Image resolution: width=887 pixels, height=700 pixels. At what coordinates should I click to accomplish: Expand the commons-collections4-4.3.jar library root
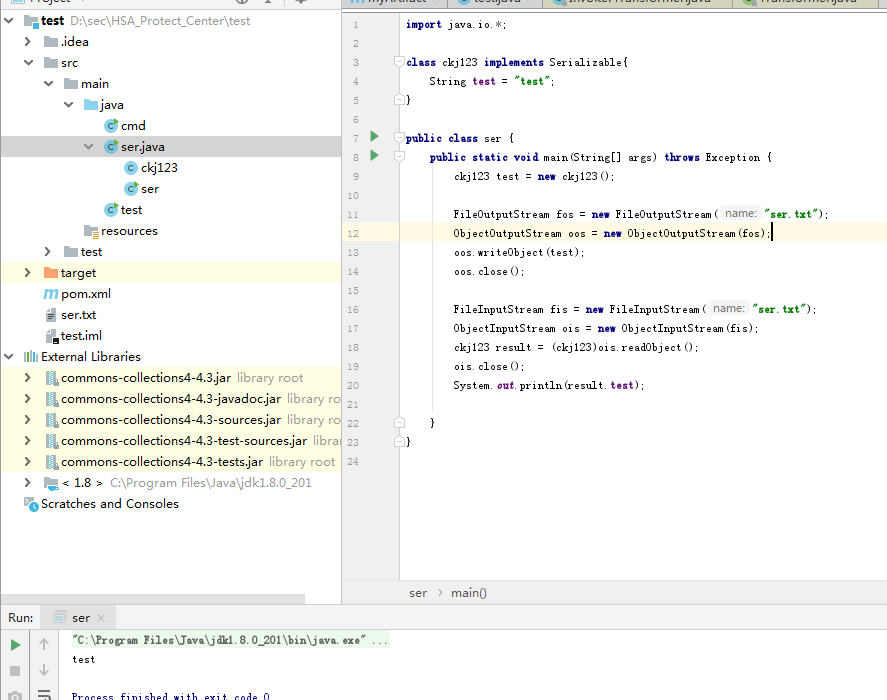click(x=27, y=377)
